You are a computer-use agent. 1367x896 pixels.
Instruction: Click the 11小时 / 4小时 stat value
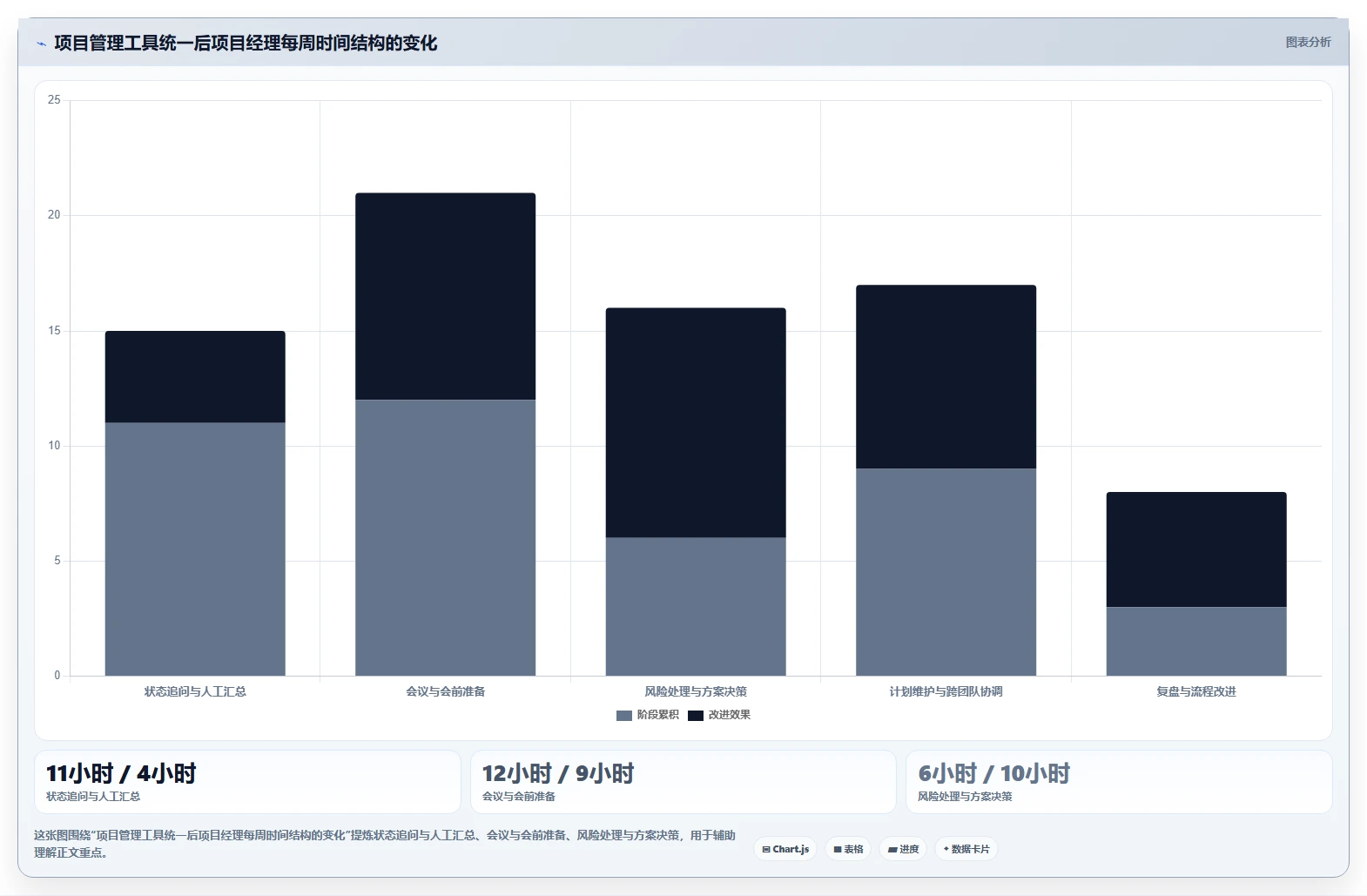click(x=121, y=773)
